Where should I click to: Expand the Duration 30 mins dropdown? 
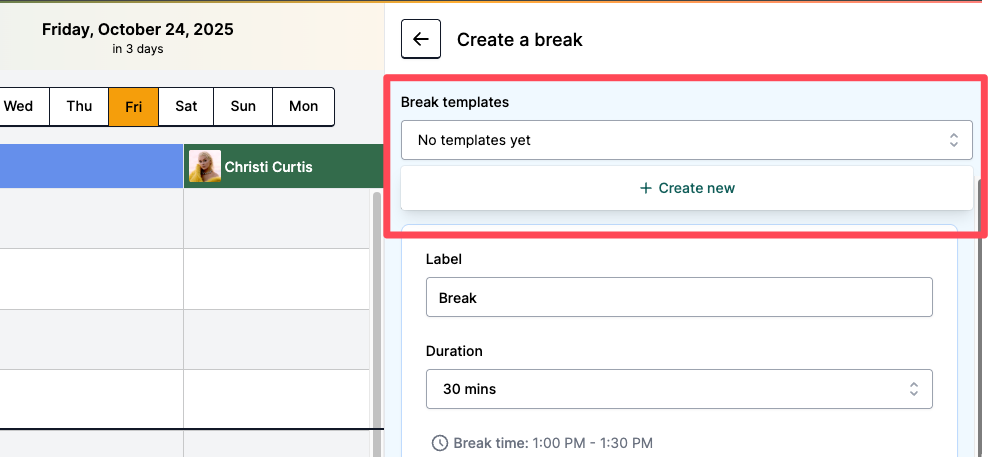[678, 389]
